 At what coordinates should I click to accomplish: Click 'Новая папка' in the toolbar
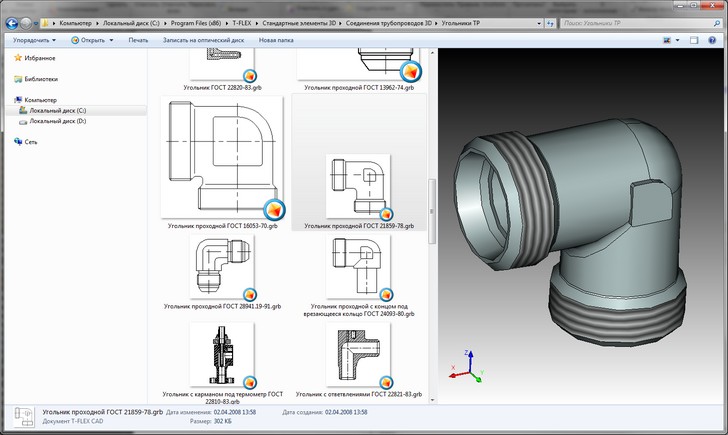[276, 40]
